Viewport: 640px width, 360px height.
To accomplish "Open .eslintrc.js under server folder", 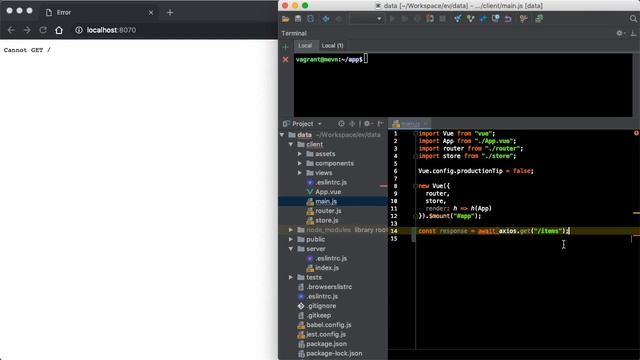I will [x=331, y=258].
